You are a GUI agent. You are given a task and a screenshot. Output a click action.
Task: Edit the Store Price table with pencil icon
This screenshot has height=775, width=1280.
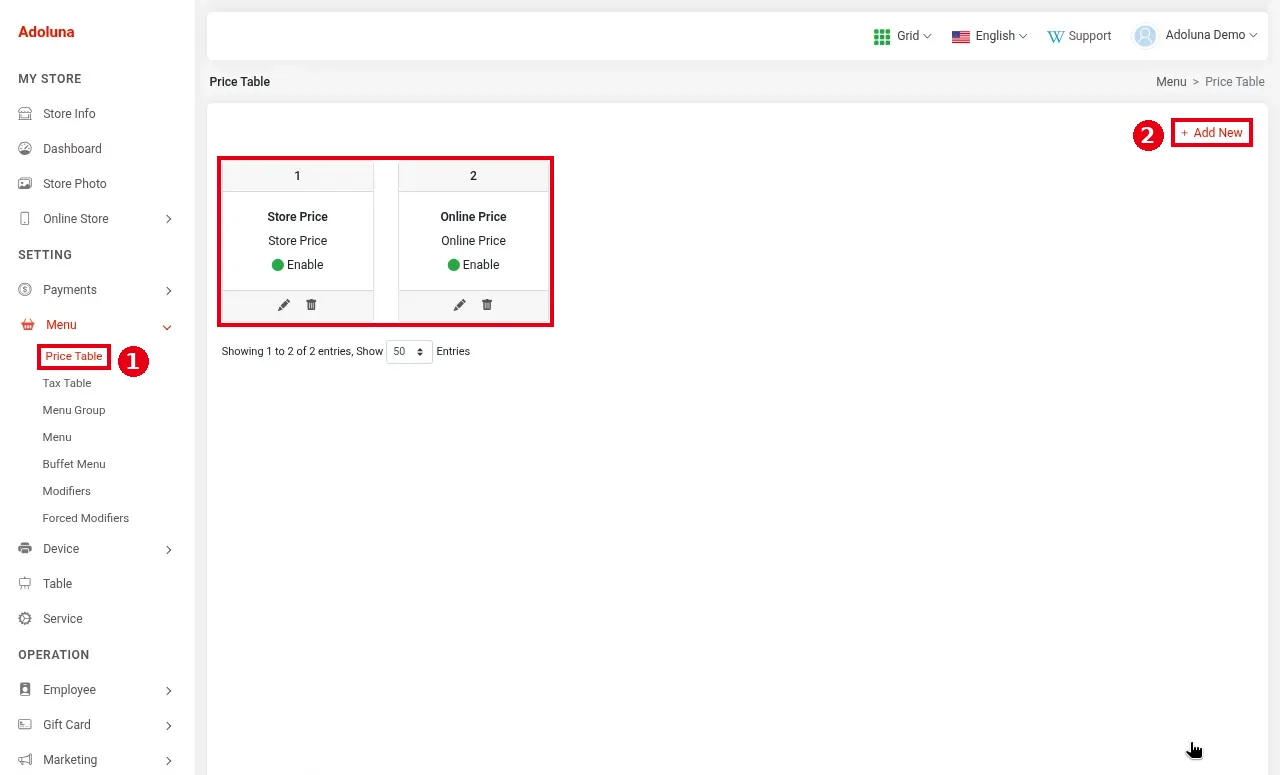(284, 305)
